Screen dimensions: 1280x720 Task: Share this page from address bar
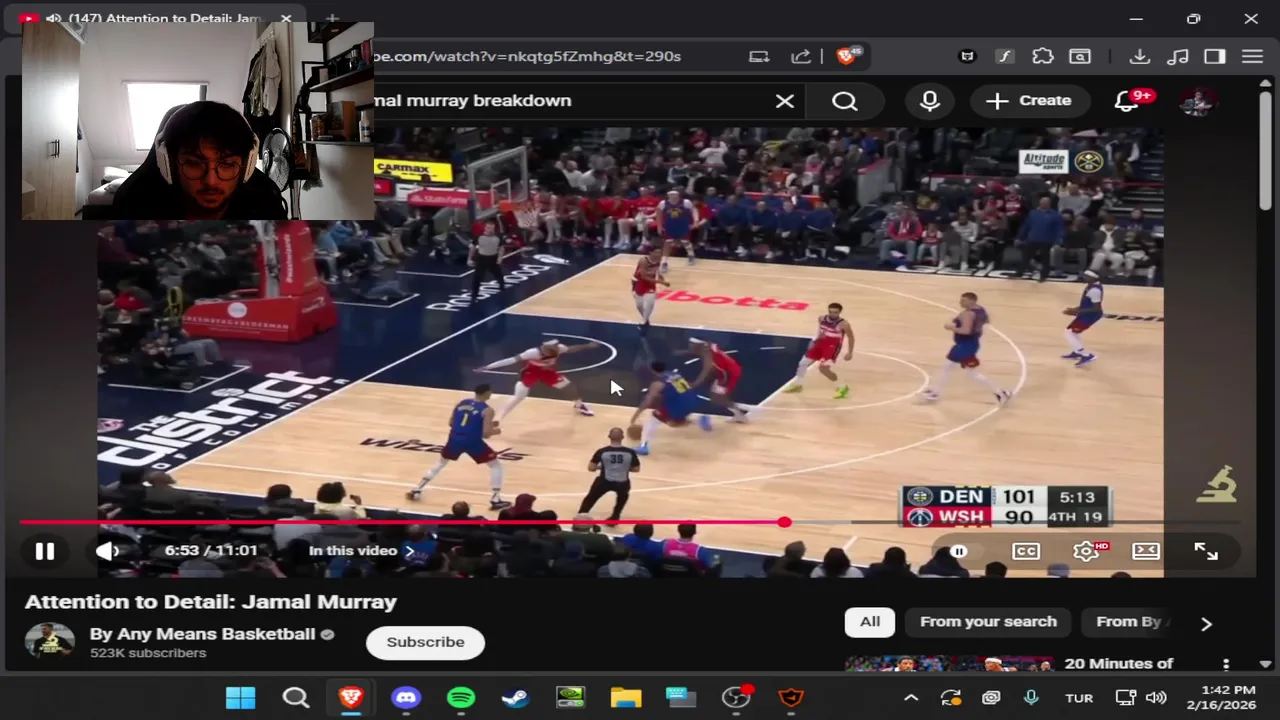pos(801,57)
